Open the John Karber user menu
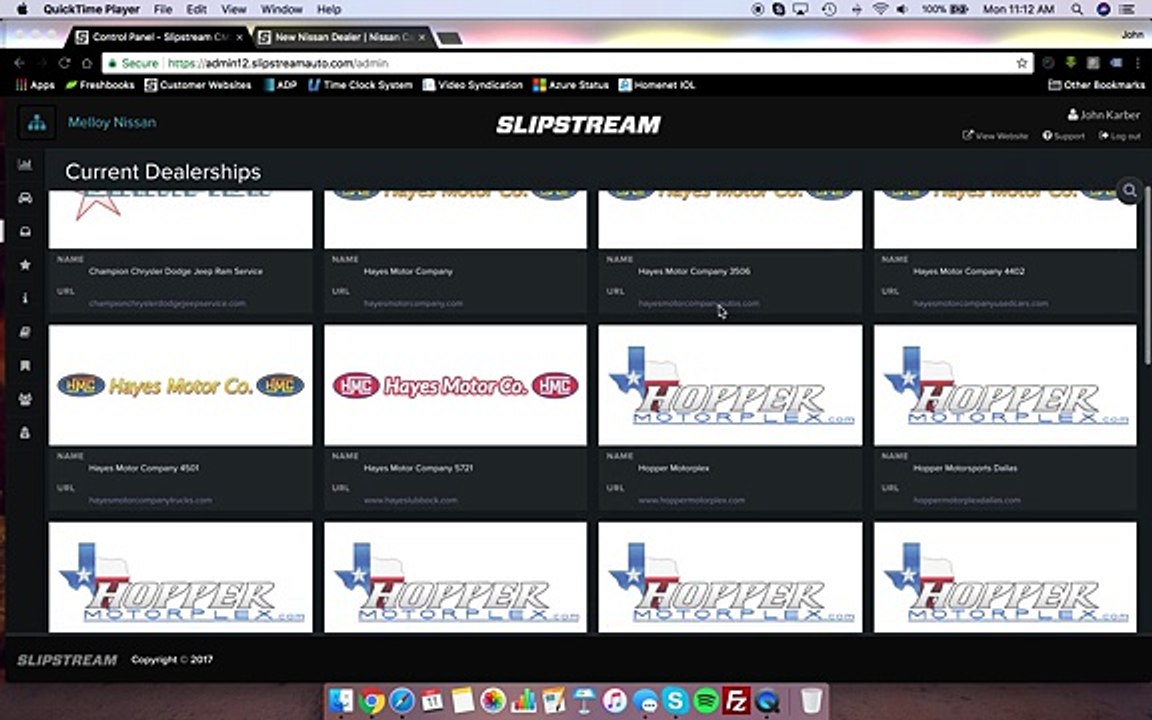This screenshot has width=1152, height=720. click(1104, 115)
